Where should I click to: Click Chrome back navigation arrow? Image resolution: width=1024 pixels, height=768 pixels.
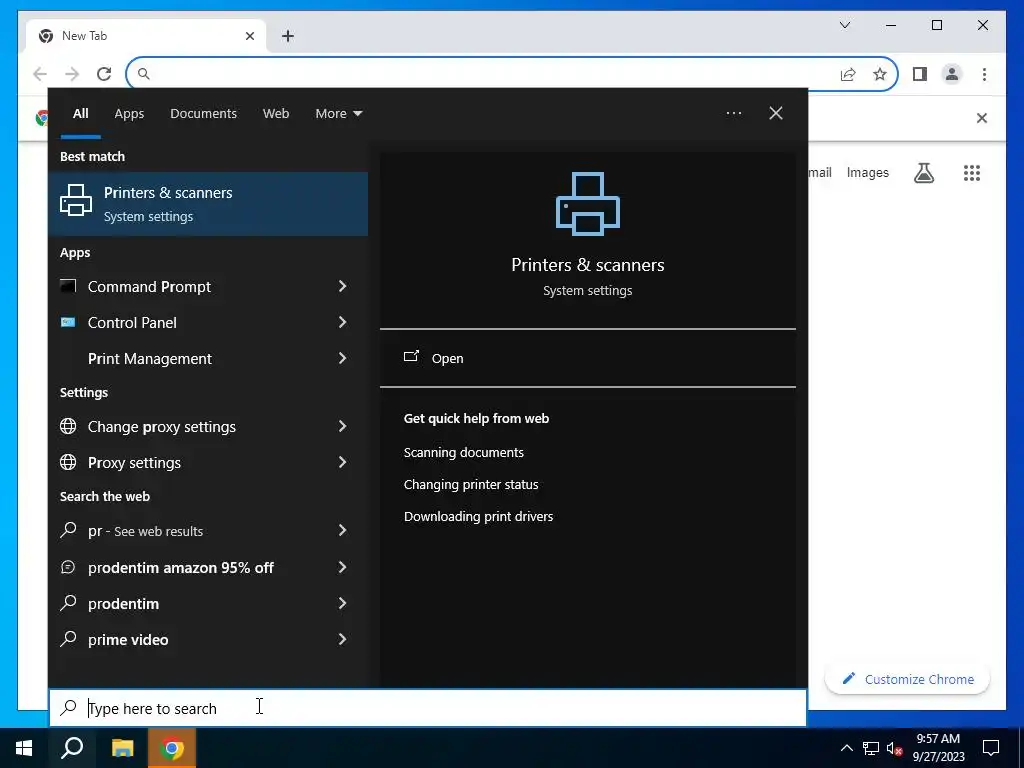coord(40,74)
